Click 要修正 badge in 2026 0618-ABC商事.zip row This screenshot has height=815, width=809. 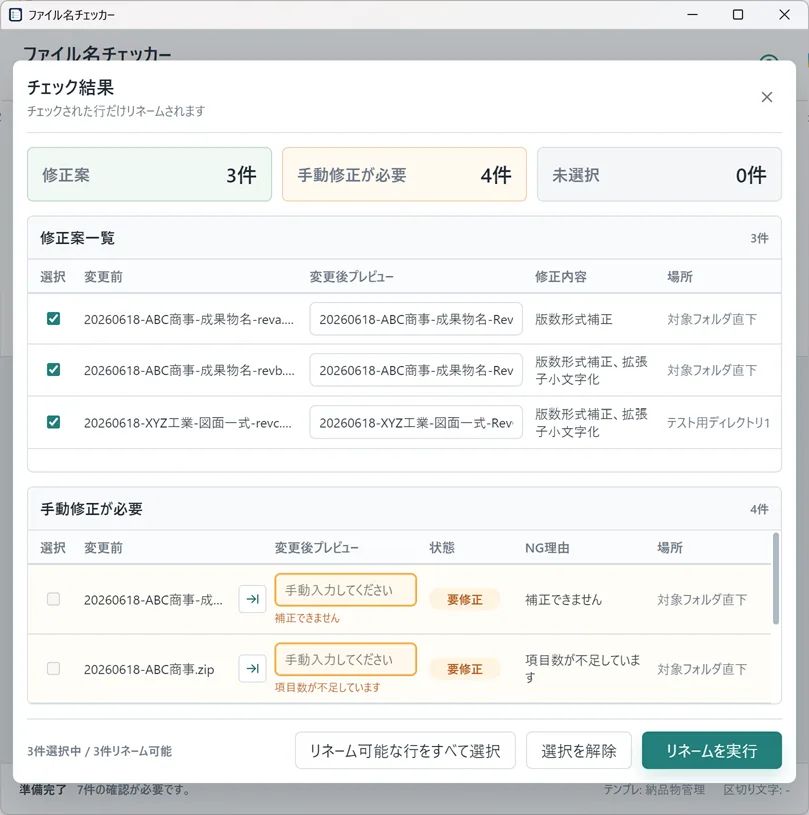tap(464, 669)
